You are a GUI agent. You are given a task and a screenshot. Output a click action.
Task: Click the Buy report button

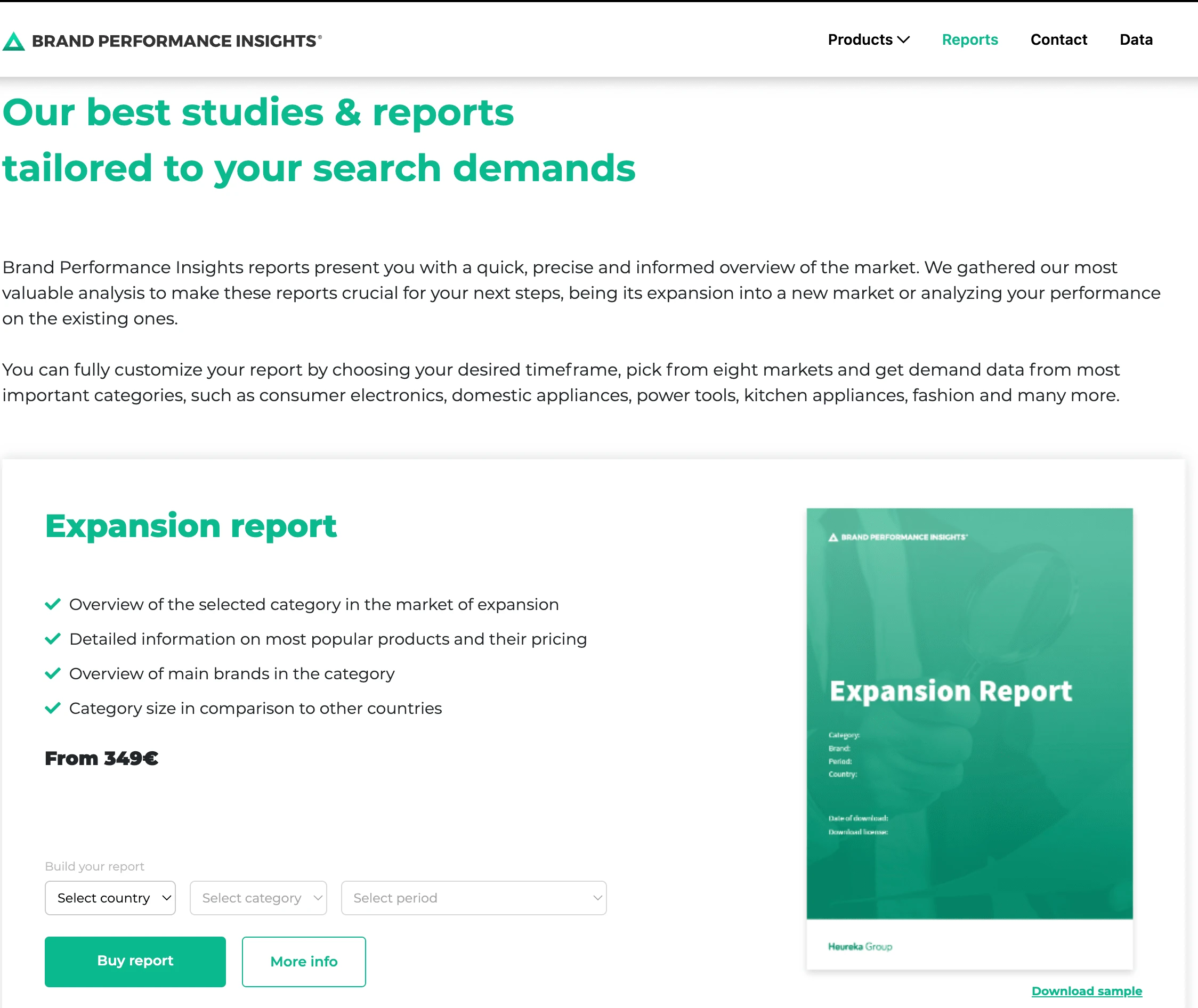135,961
